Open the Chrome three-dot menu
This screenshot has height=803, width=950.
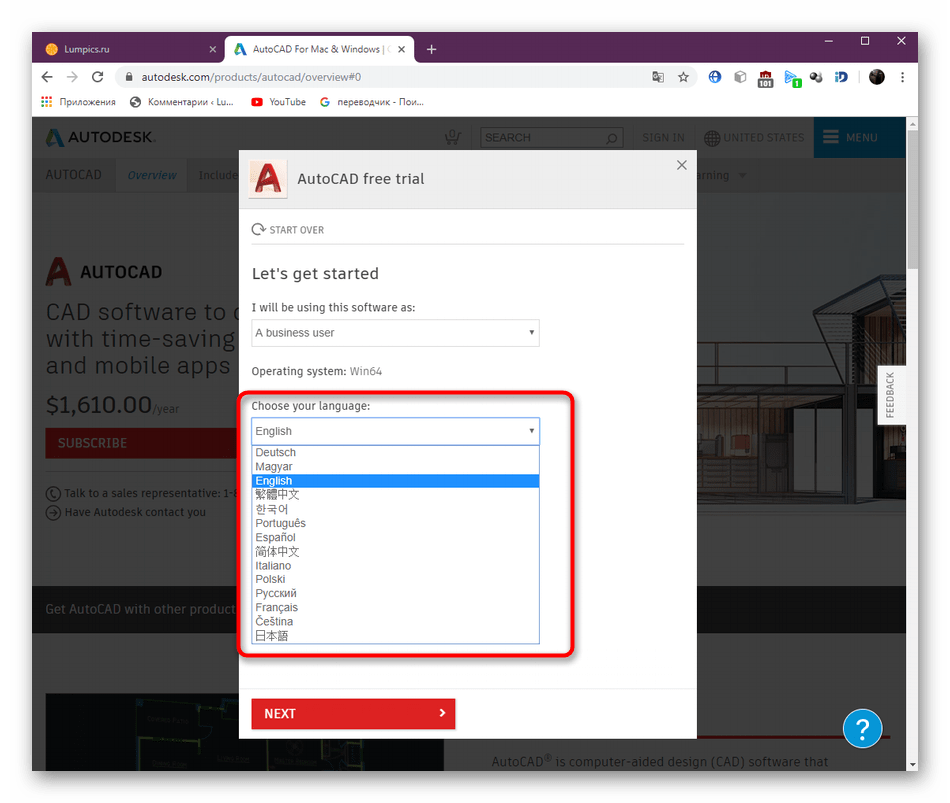tap(902, 77)
